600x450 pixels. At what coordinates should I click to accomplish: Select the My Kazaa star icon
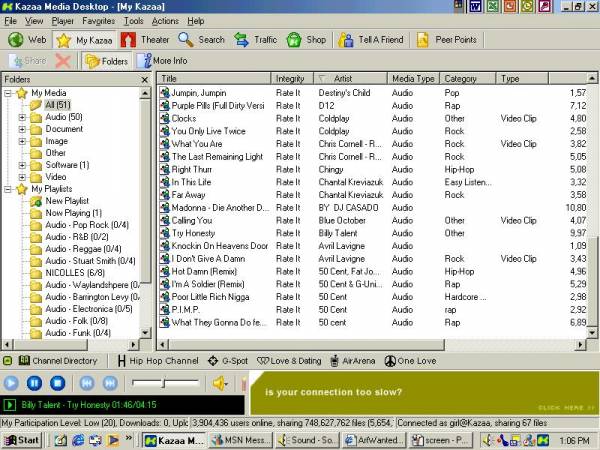point(64,40)
